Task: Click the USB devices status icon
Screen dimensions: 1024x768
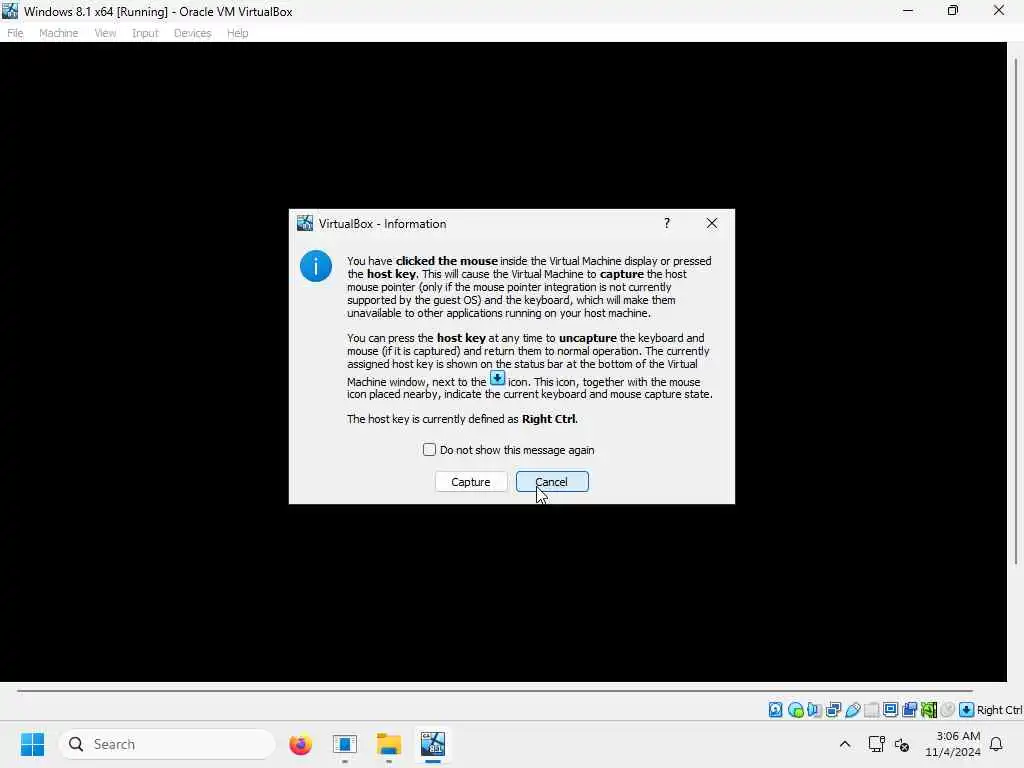Action: (852, 710)
